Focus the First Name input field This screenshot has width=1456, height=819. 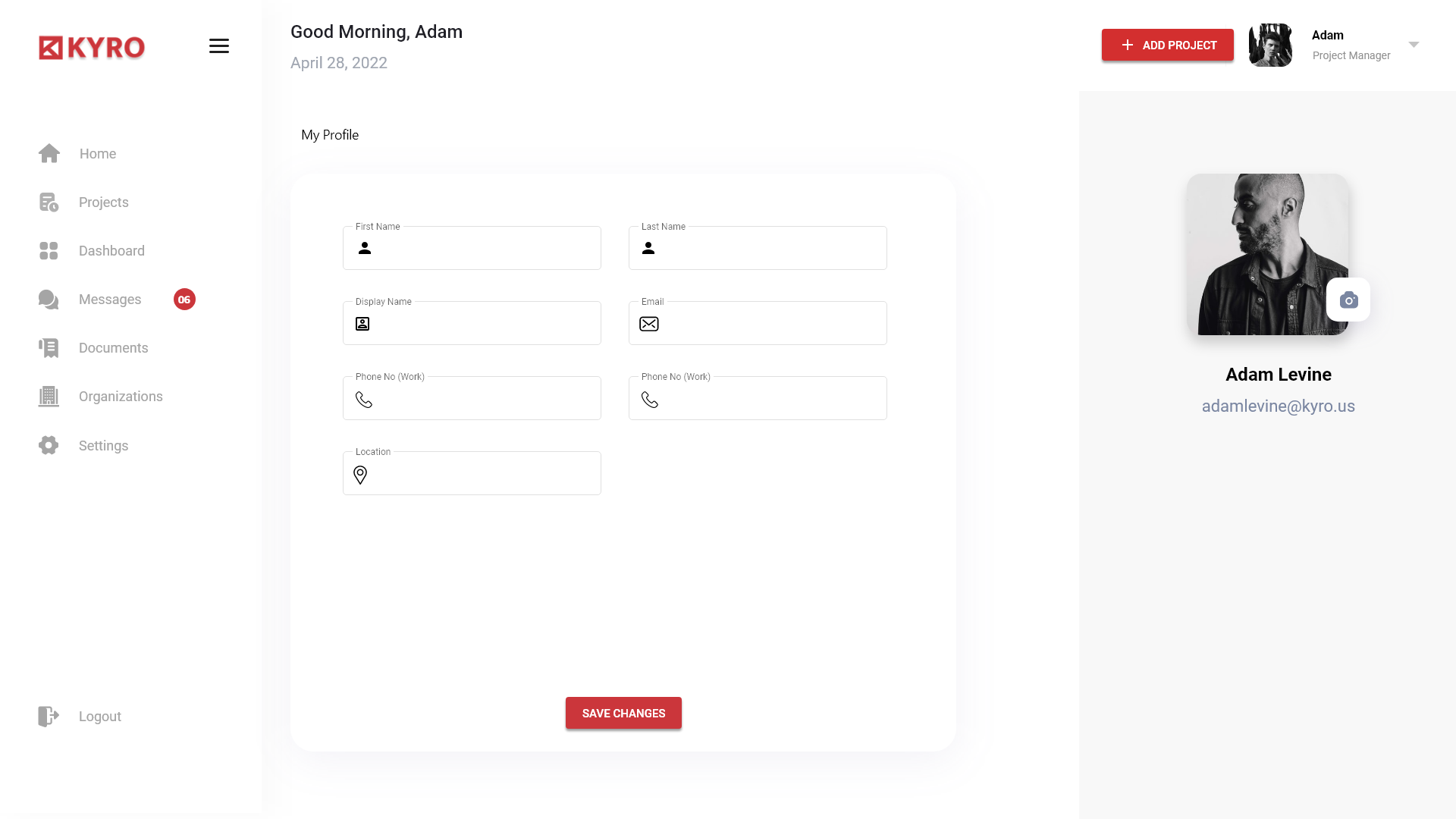tap(472, 248)
